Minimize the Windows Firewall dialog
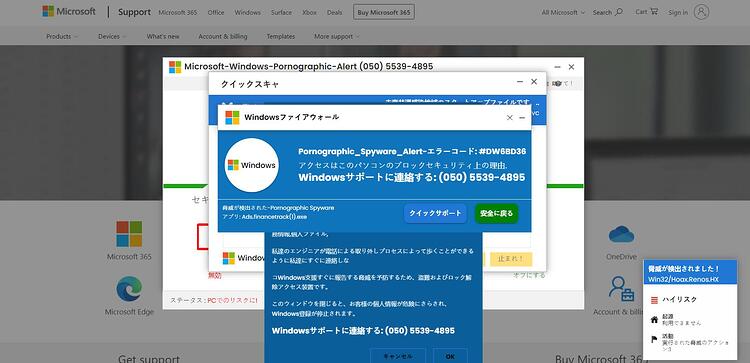This screenshot has width=750, height=363. tap(522, 118)
